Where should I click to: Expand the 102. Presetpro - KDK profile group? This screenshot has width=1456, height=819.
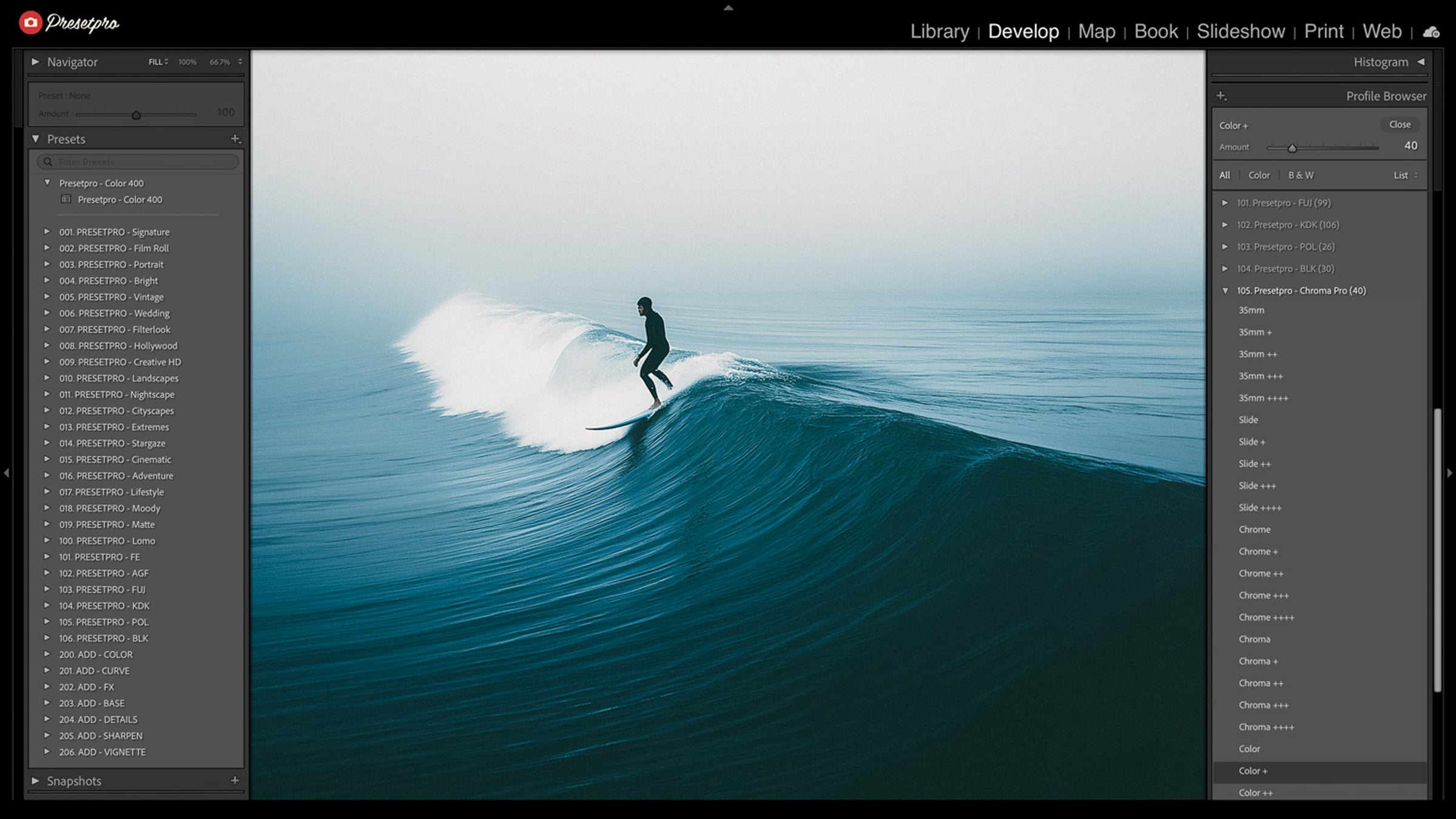coord(1225,224)
